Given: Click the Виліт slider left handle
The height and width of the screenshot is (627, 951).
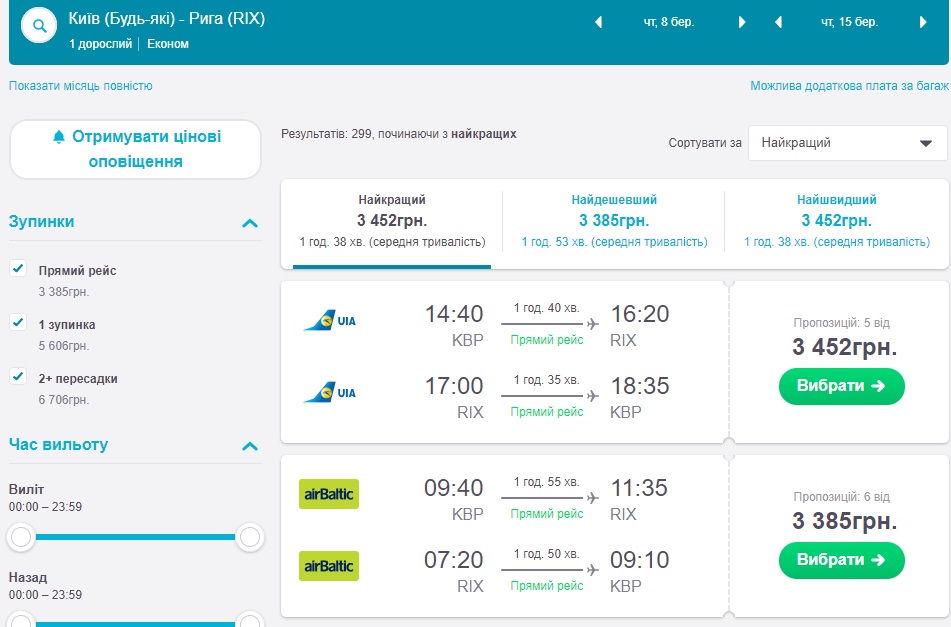Looking at the screenshot, I should pyautogui.click(x=20, y=538).
